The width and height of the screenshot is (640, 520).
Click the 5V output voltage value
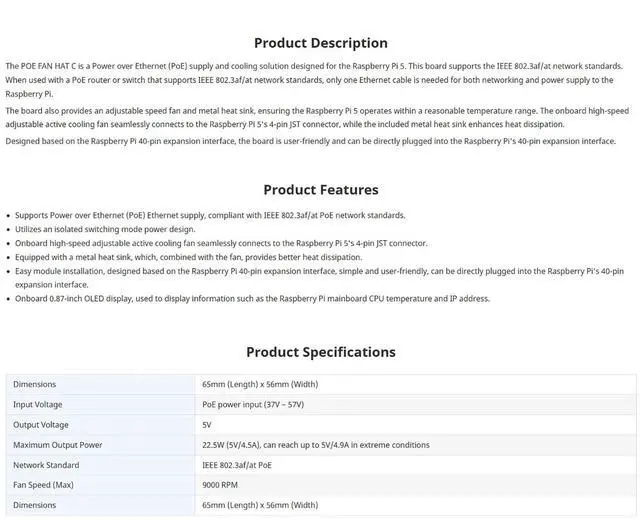[x=207, y=425]
